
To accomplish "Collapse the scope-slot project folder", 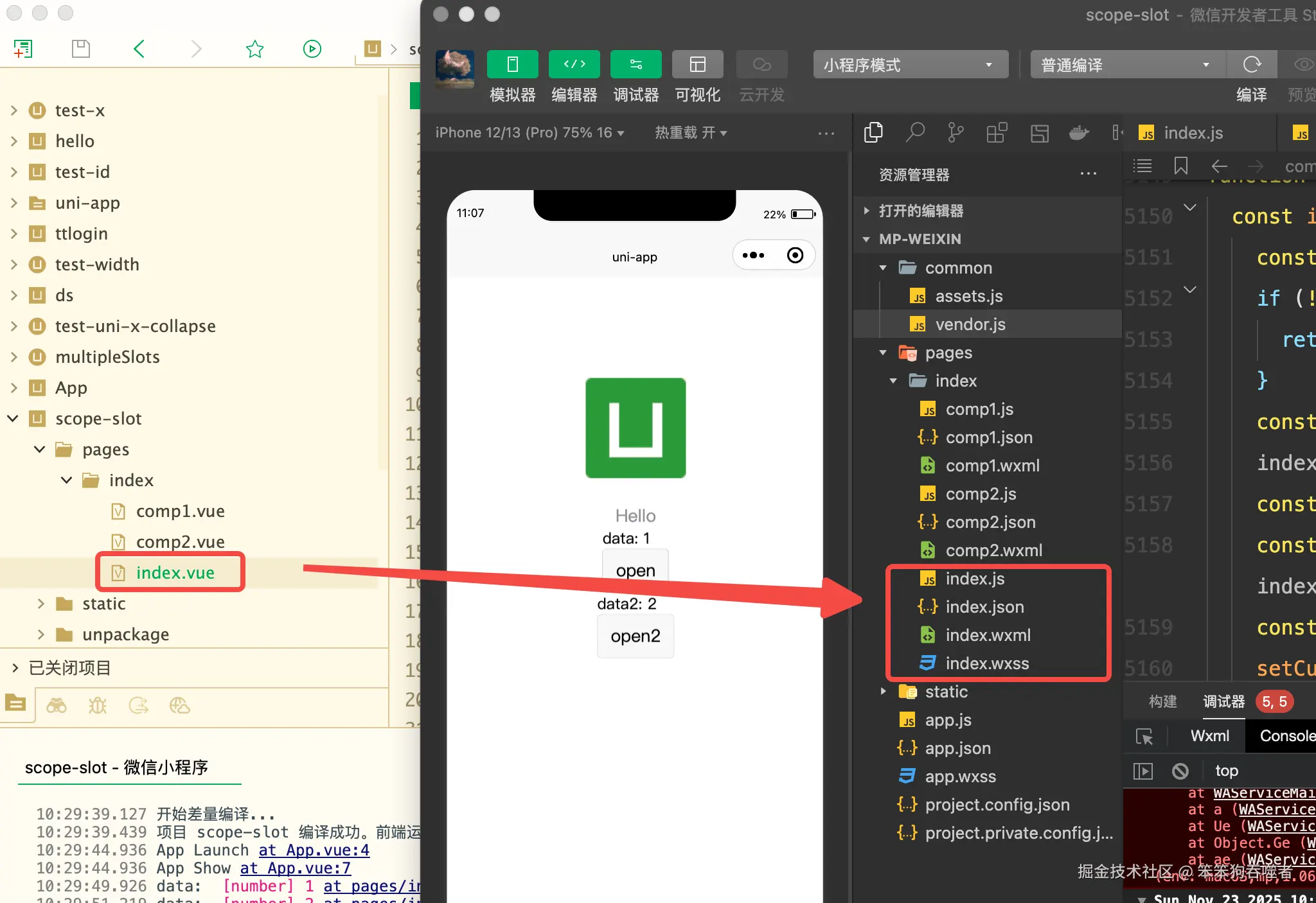I will pyautogui.click(x=13, y=419).
